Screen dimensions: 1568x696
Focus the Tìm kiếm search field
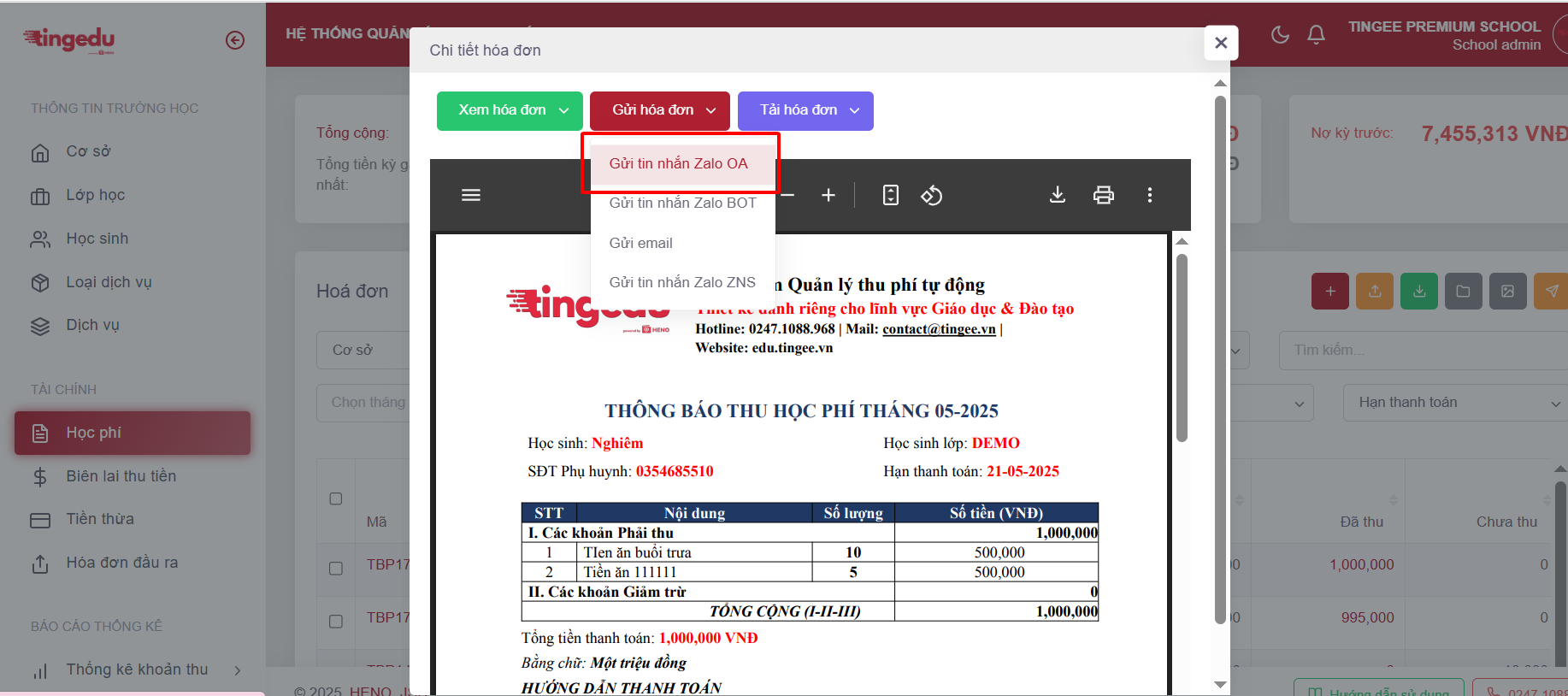pyautogui.click(x=1424, y=351)
